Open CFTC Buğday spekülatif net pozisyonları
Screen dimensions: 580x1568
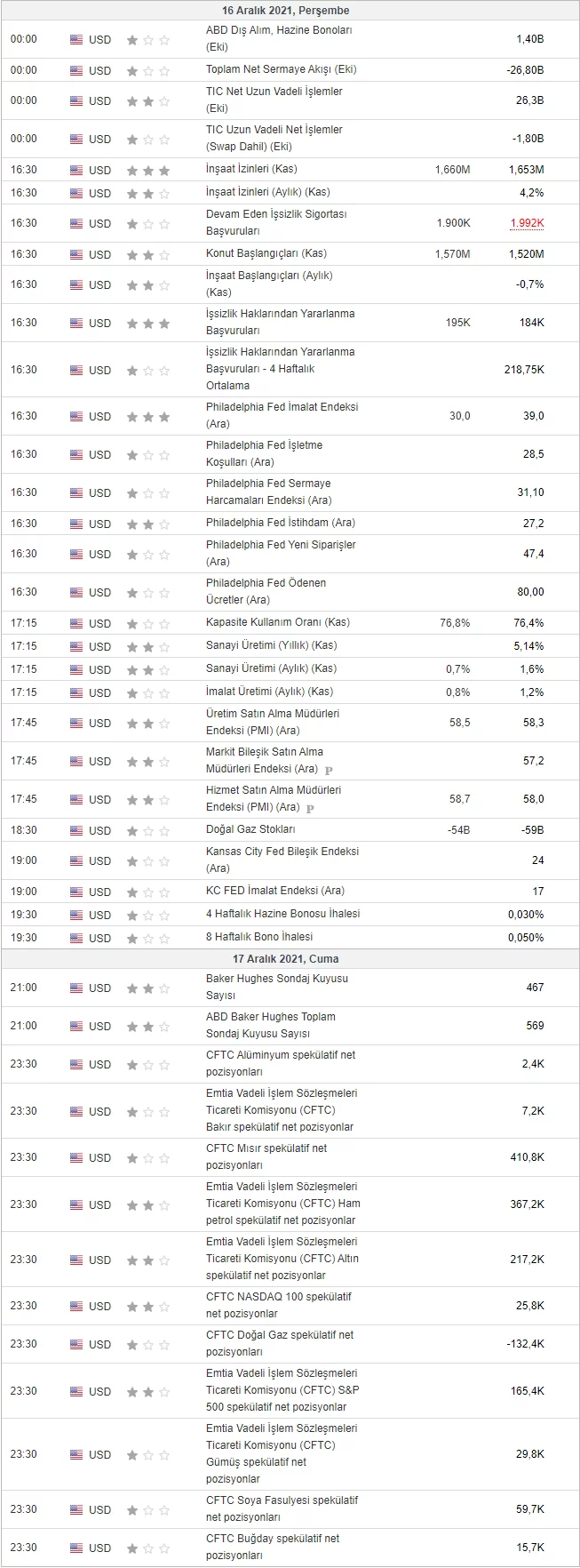(x=273, y=1547)
